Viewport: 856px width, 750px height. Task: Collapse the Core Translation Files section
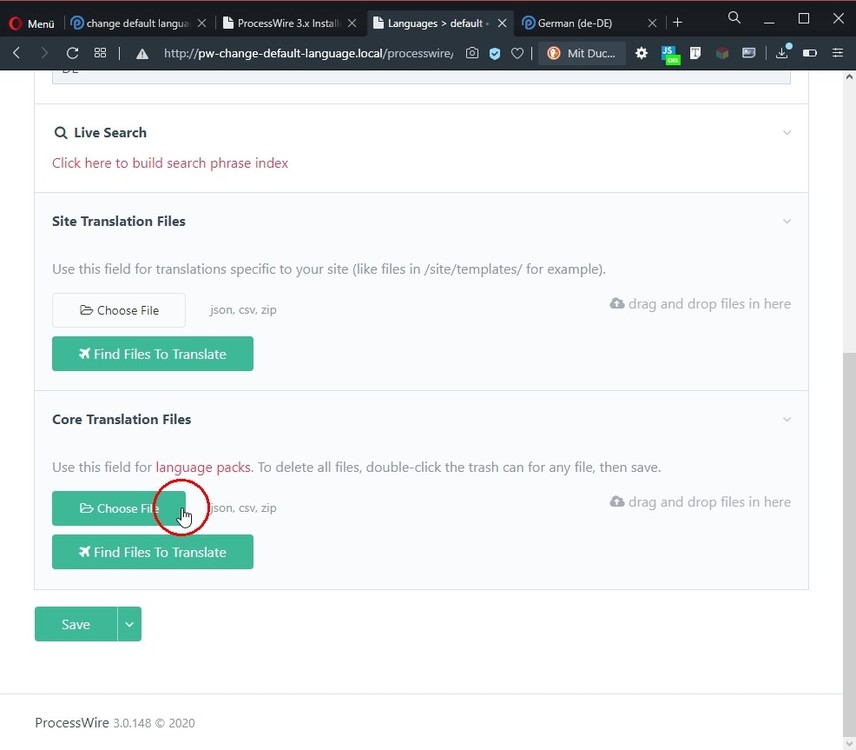pyautogui.click(x=787, y=420)
